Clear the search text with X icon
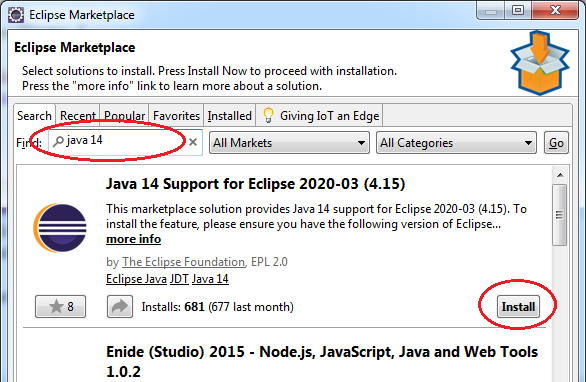 click(x=193, y=142)
